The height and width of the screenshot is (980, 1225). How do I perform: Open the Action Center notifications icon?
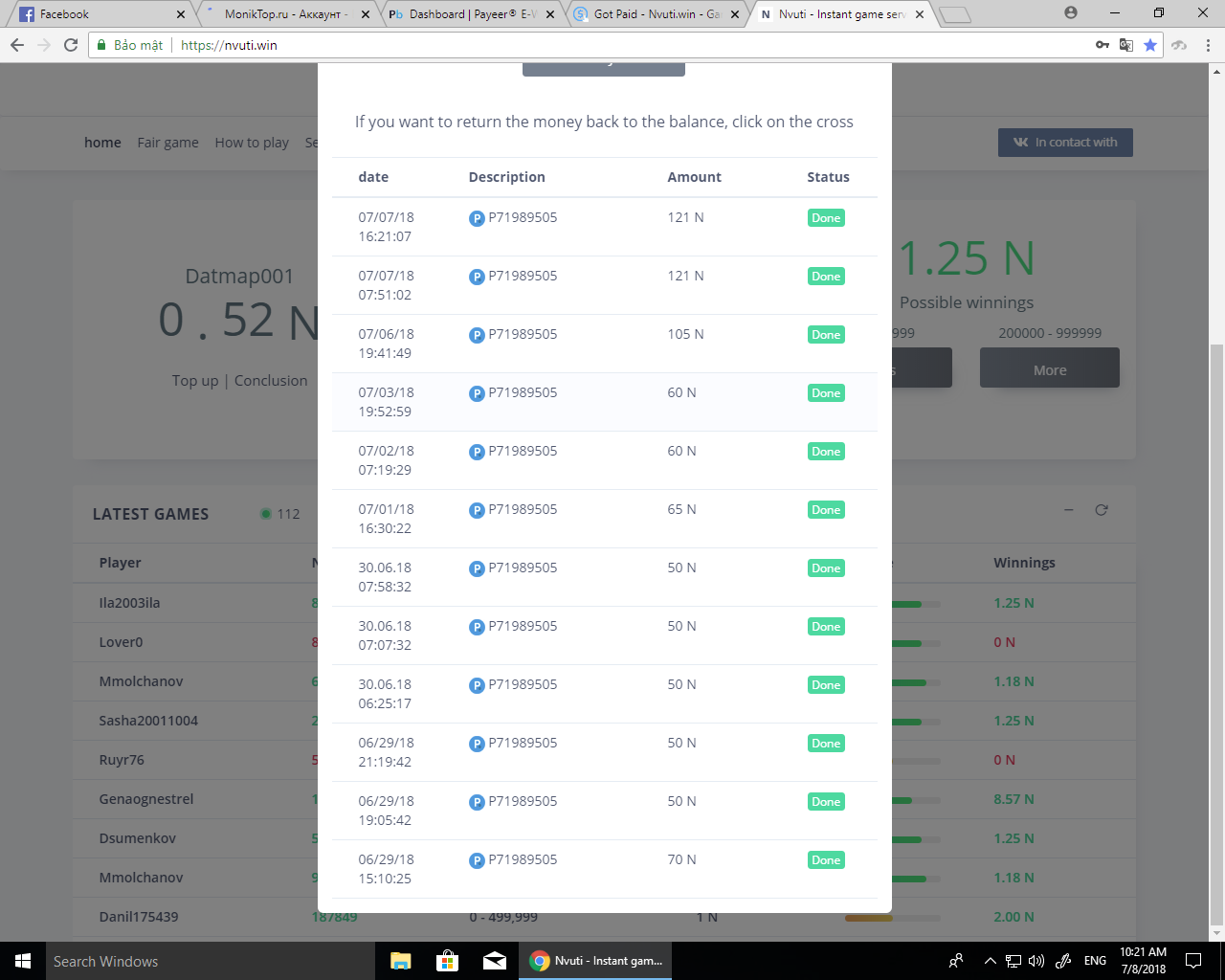pyautogui.click(x=1193, y=961)
